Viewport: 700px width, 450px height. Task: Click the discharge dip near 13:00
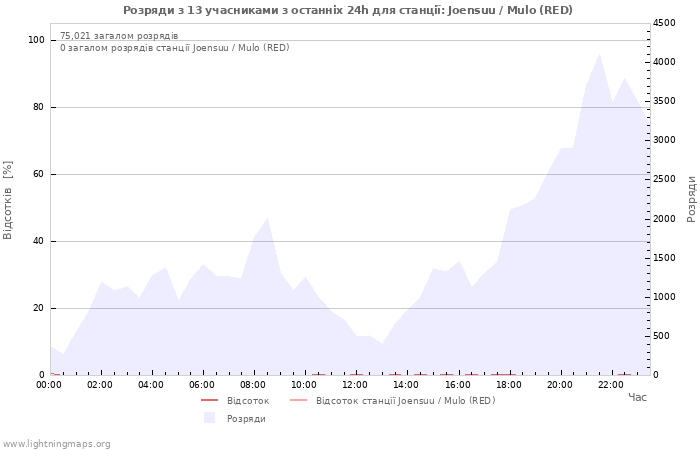tap(382, 344)
